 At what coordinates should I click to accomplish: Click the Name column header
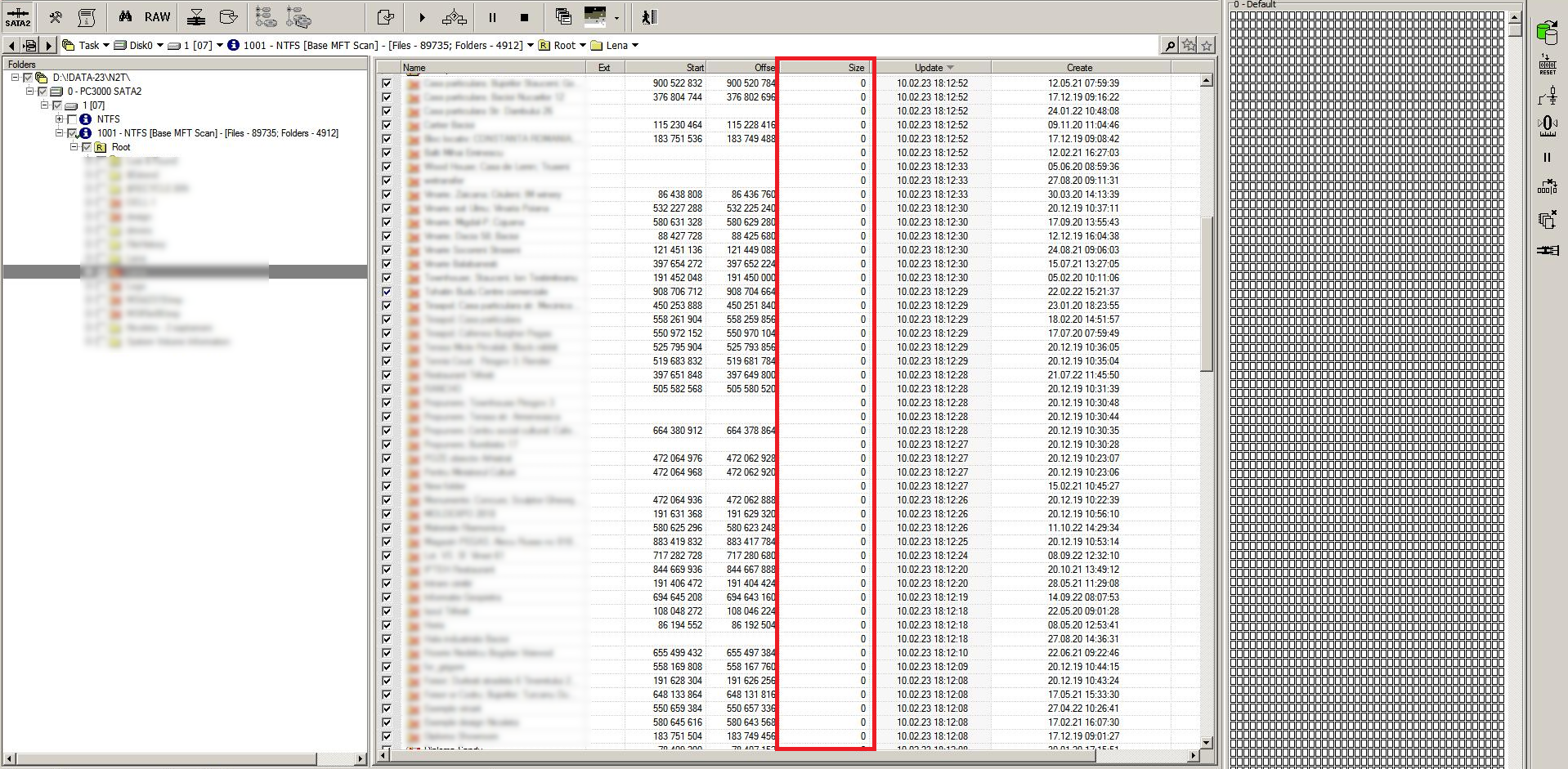click(x=491, y=68)
